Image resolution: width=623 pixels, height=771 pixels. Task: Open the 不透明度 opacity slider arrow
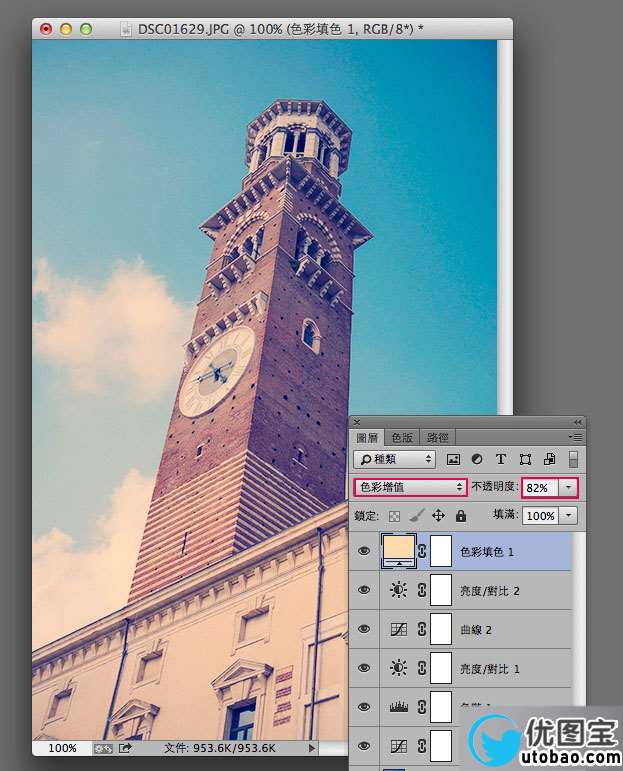568,487
